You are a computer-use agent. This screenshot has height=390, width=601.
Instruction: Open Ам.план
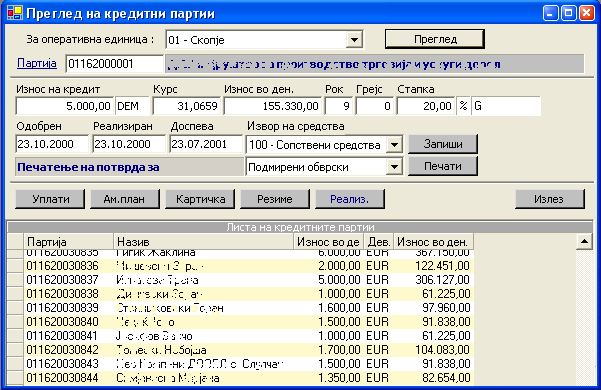125,199
